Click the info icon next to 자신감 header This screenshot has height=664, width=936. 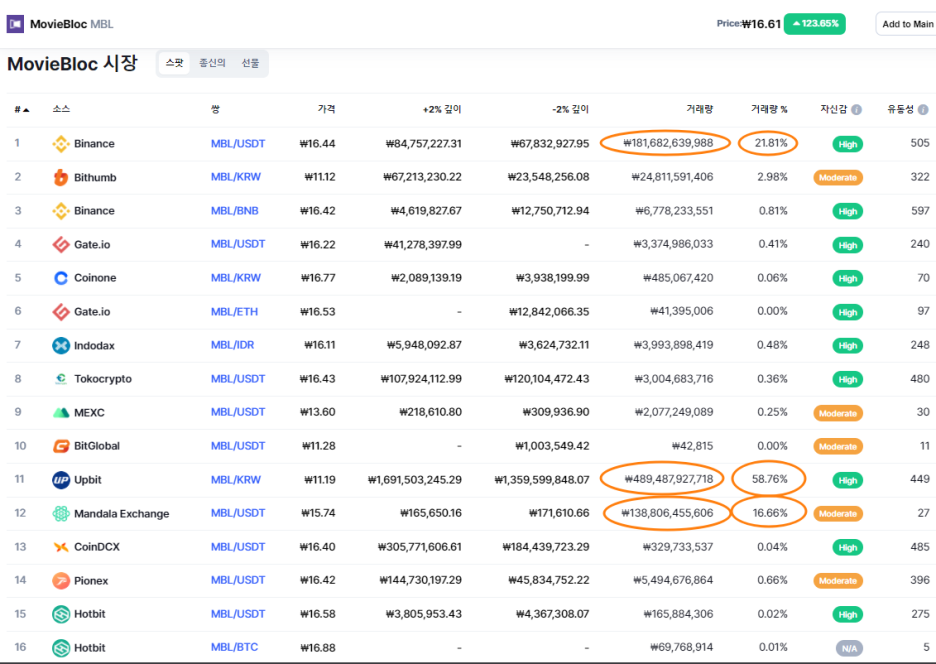click(857, 109)
